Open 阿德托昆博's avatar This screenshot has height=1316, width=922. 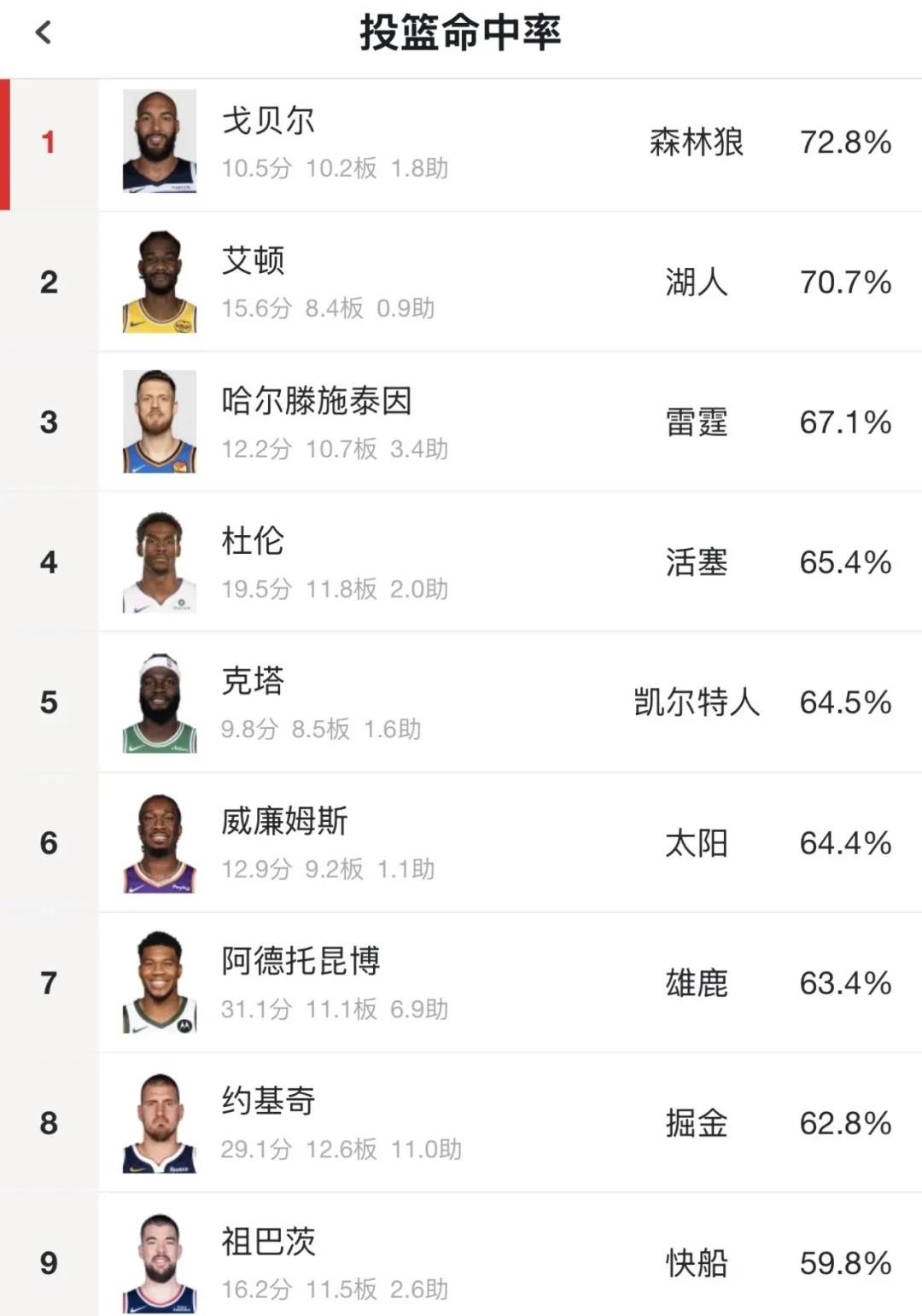click(160, 982)
